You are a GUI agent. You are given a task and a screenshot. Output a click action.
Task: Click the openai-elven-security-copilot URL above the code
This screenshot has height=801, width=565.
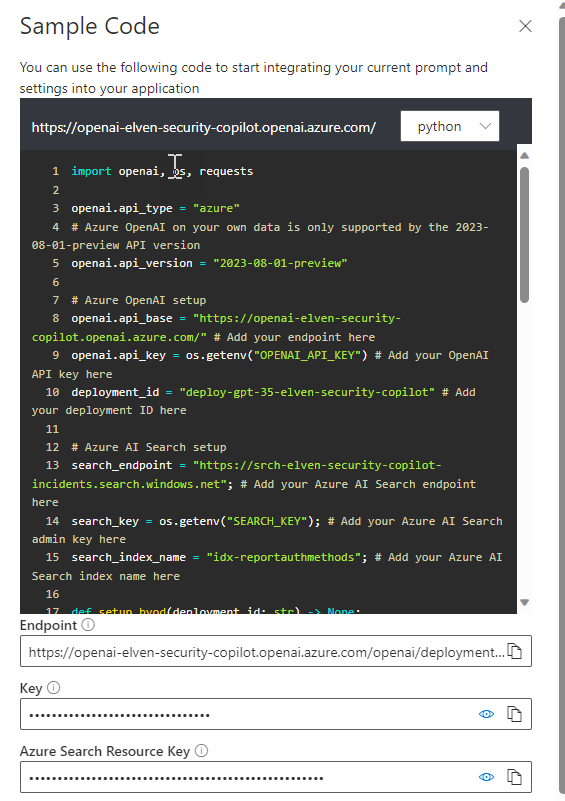tap(203, 127)
